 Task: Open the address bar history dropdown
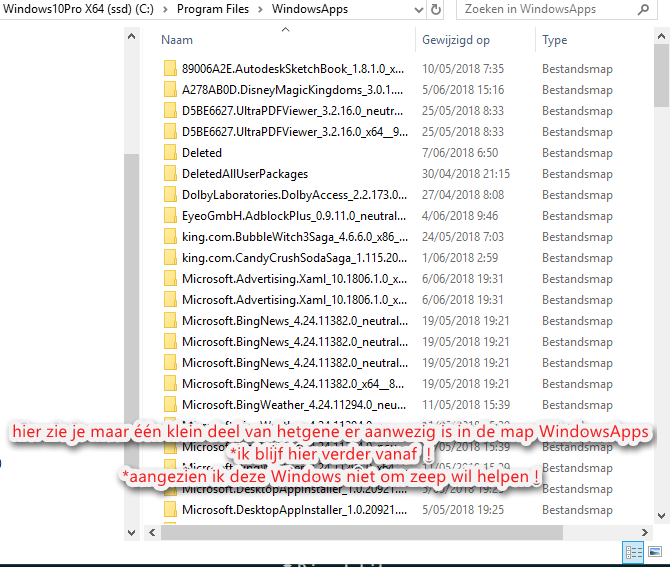coord(419,9)
